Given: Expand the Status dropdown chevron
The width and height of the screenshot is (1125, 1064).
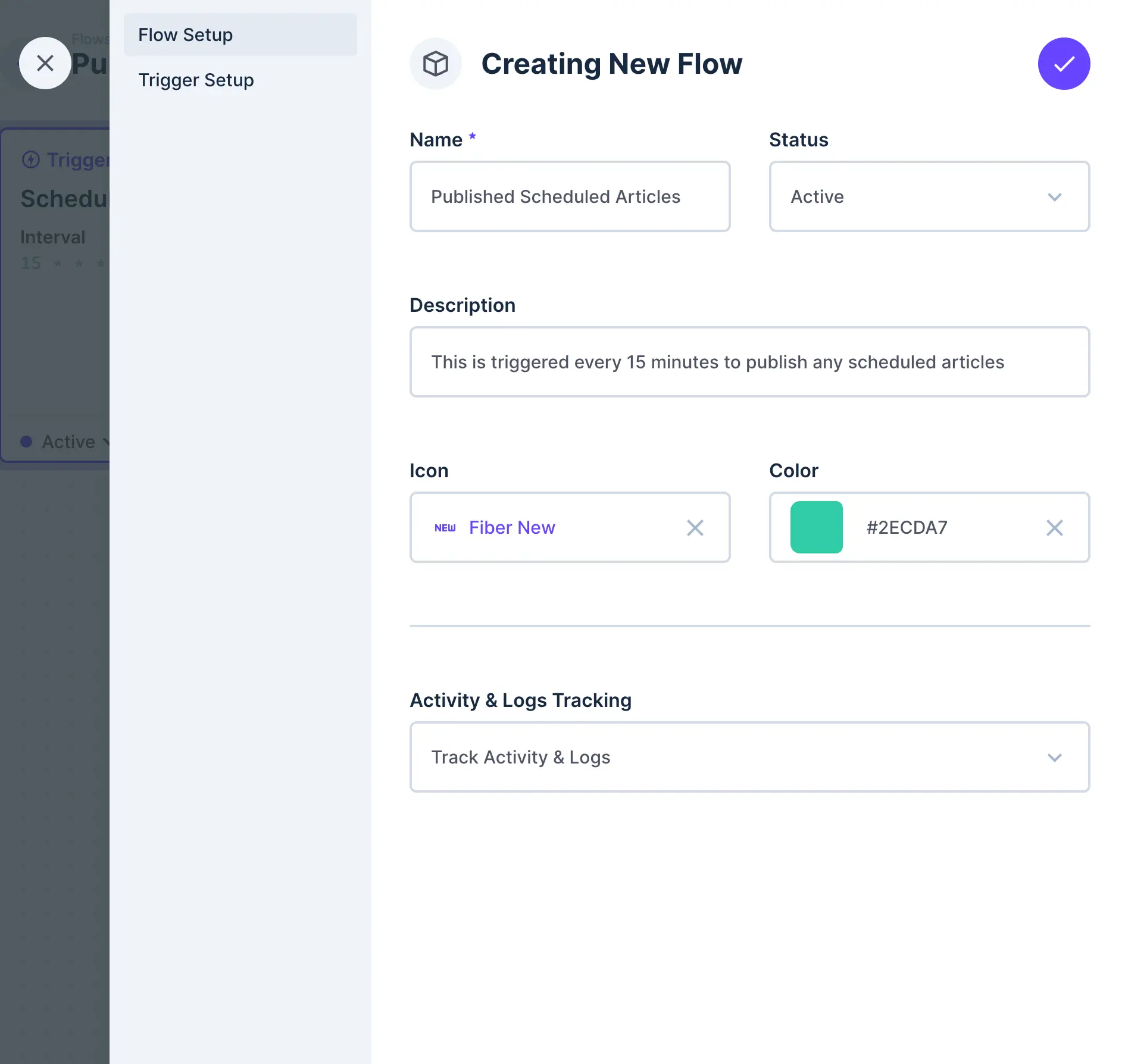Looking at the screenshot, I should (1054, 197).
